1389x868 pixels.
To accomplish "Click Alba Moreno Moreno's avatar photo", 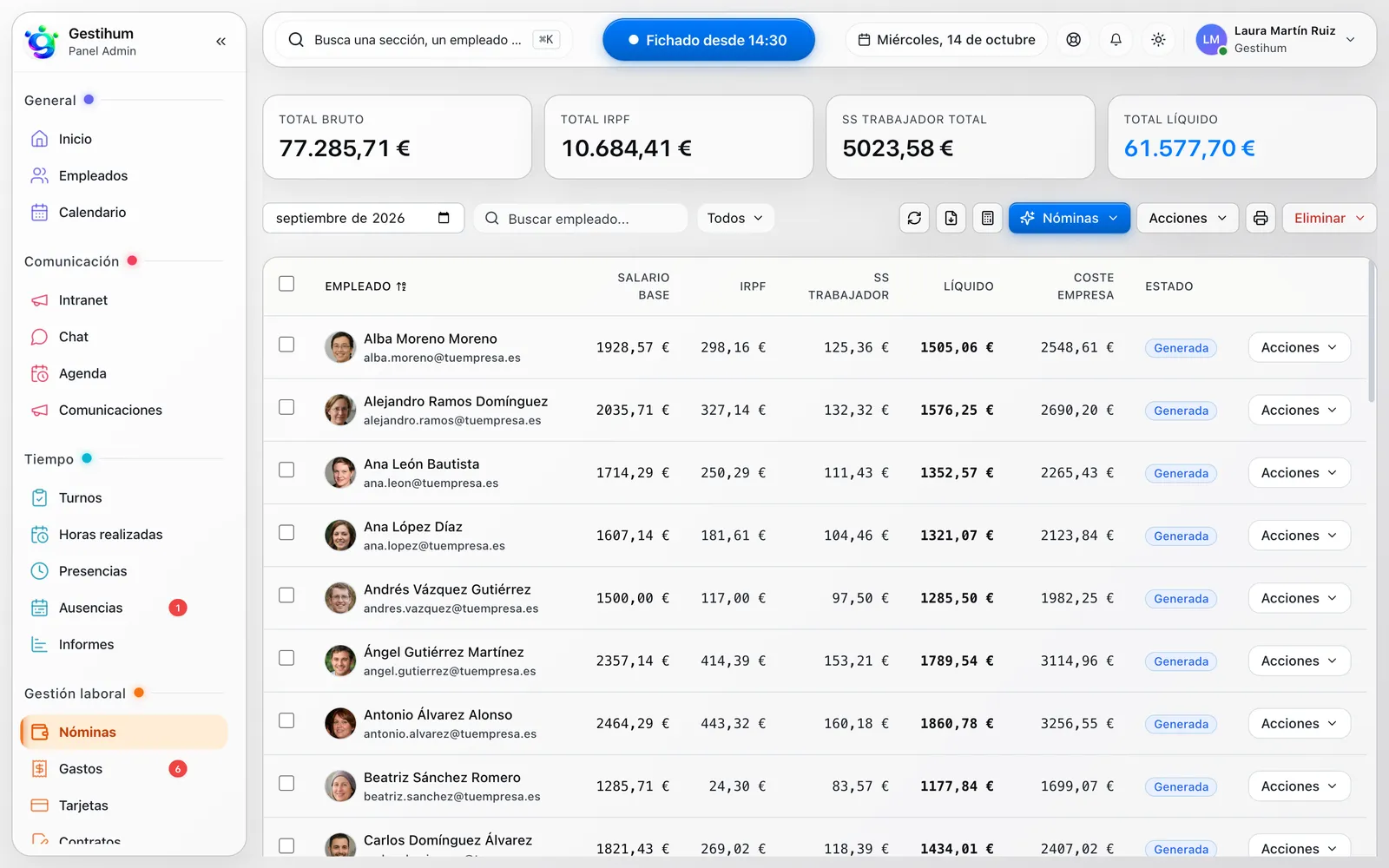I will point(340,347).
